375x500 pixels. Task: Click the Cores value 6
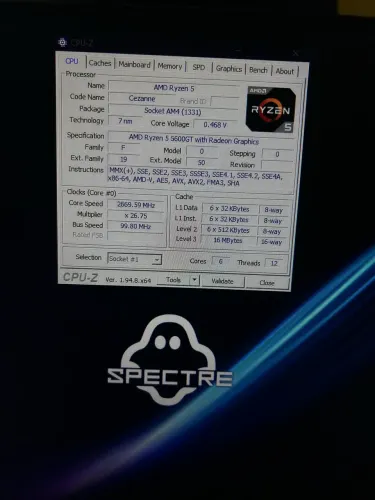(220, 261)
